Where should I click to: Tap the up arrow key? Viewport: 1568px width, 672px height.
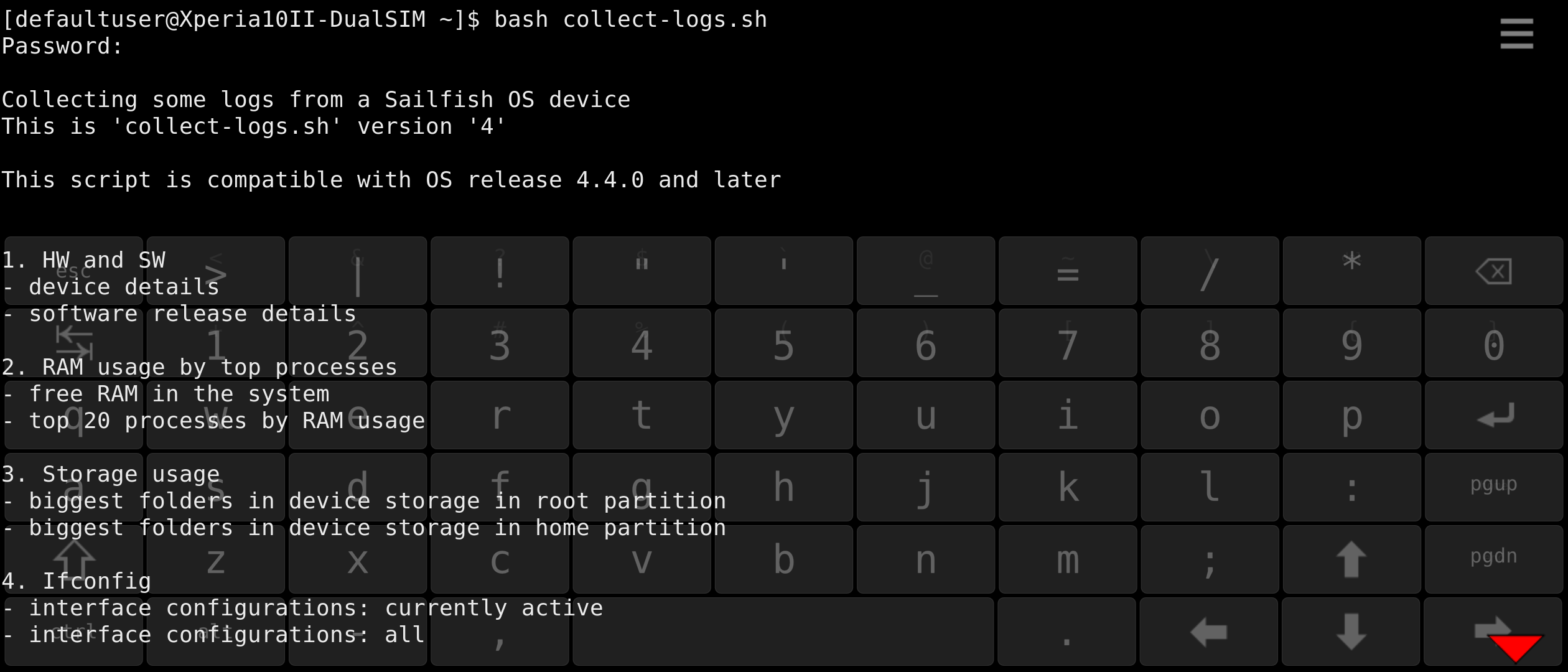(1351, 559)
